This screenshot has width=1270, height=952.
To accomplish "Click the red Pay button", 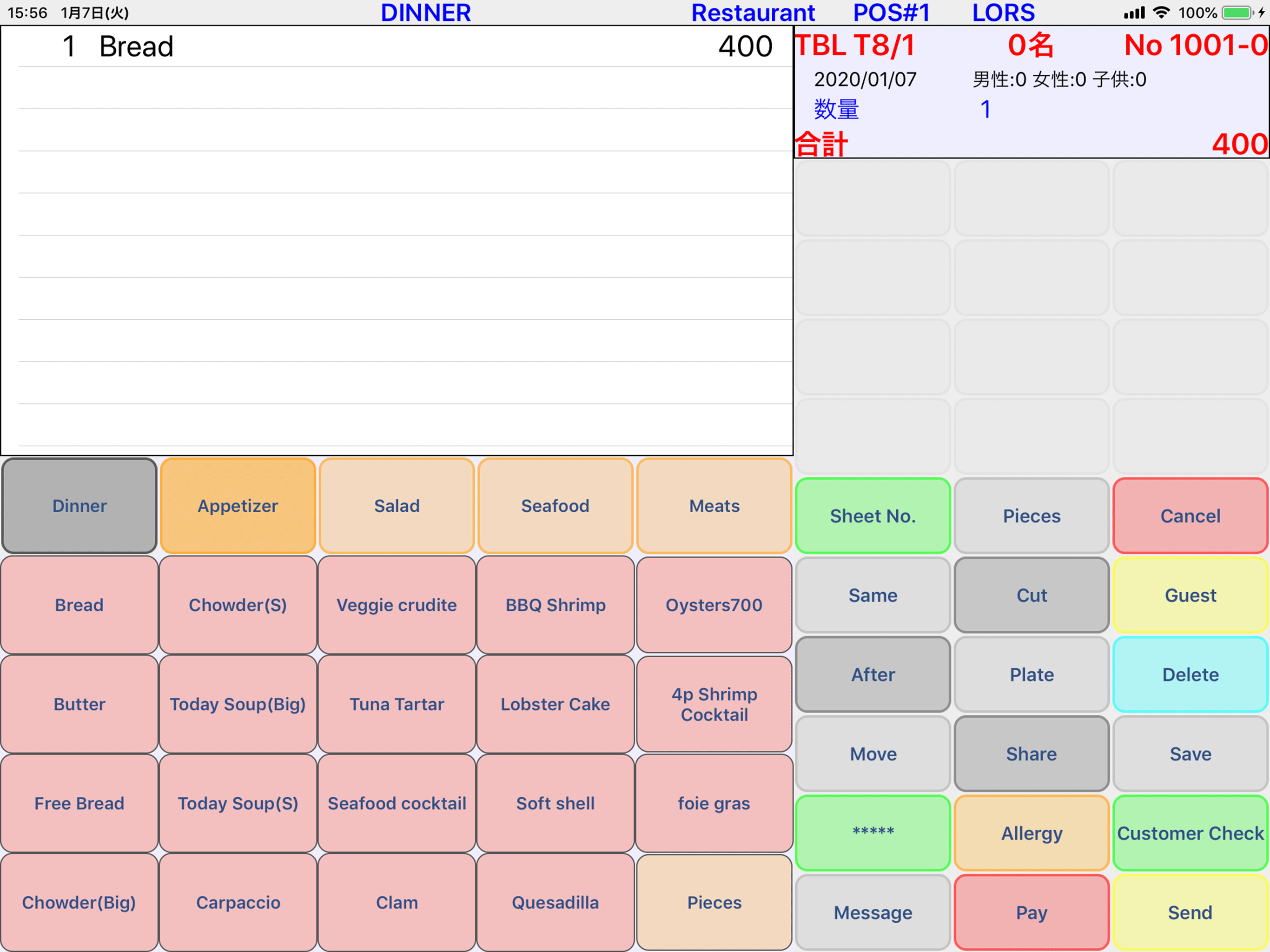I will point(1032,912).
